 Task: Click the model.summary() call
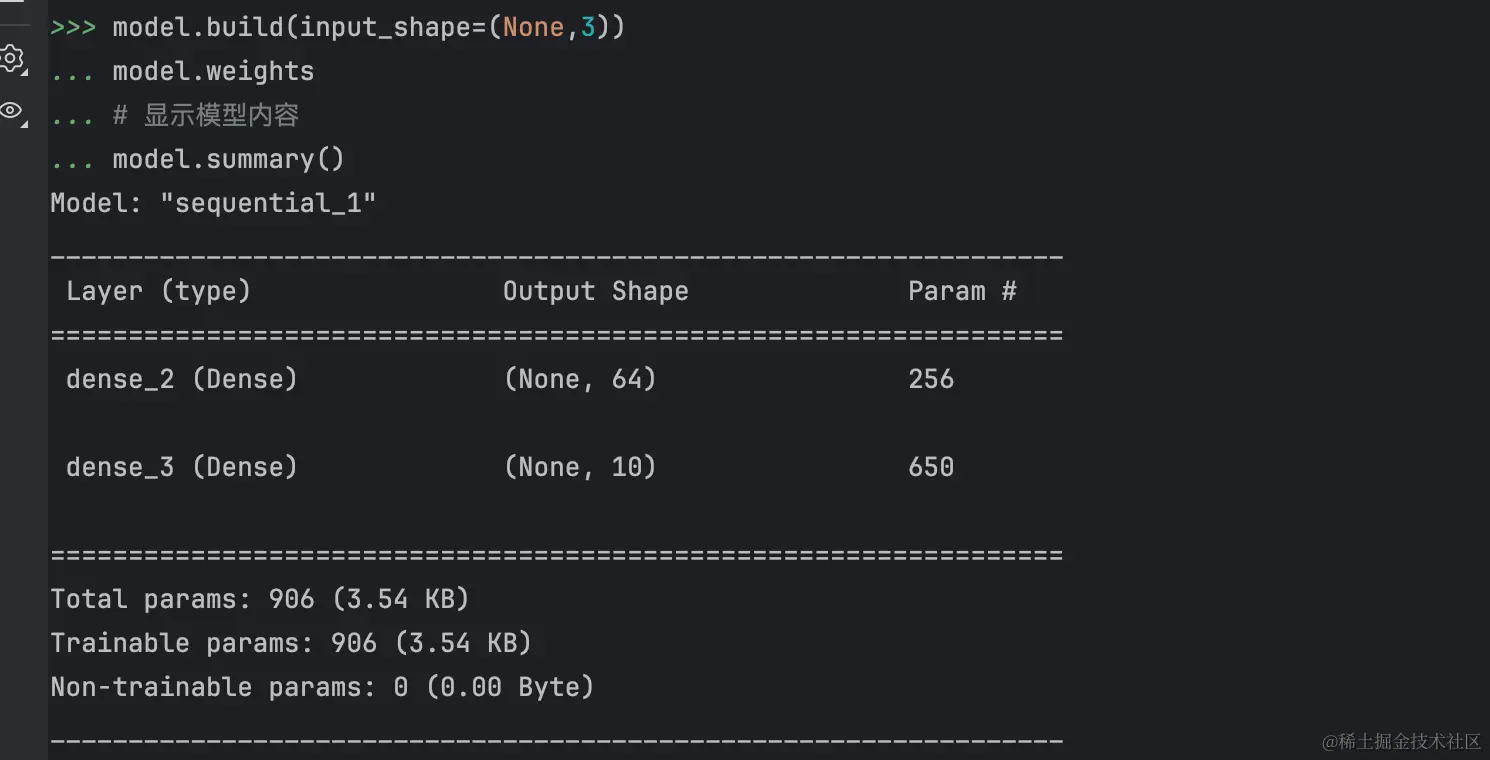(x=228, y=159)
